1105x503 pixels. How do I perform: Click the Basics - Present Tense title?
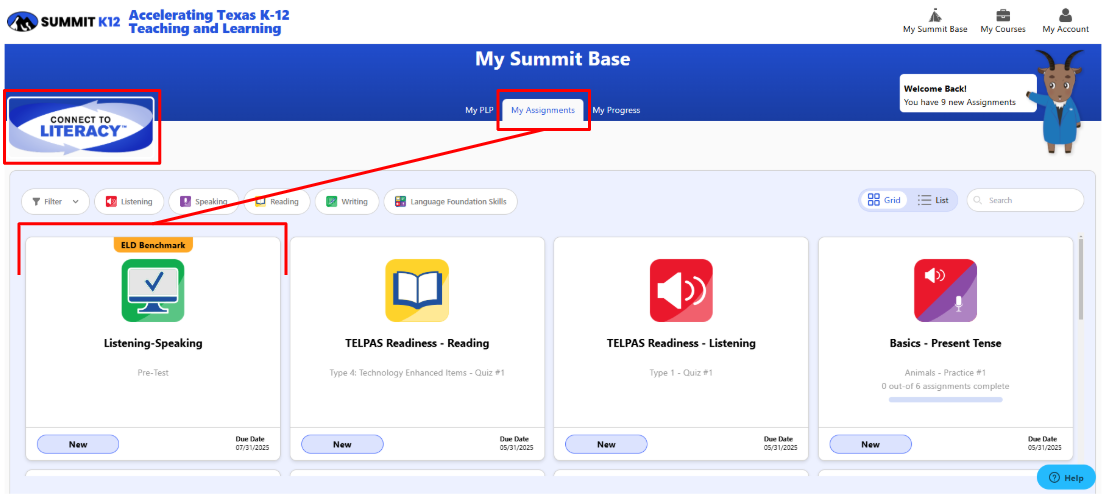click(945, 344)
